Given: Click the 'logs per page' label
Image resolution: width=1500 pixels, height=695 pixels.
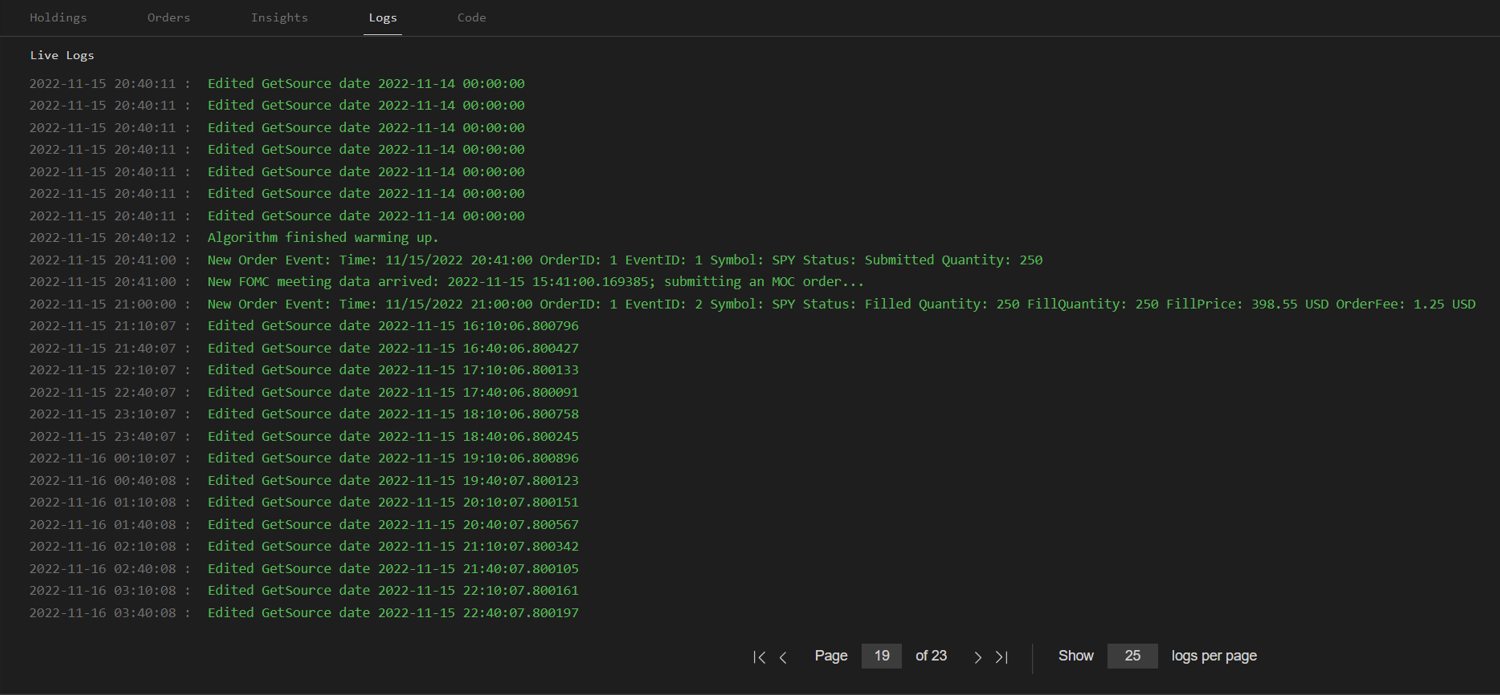Looking at the screenshot, I should pyautogui.click(x=1214, y=656).
